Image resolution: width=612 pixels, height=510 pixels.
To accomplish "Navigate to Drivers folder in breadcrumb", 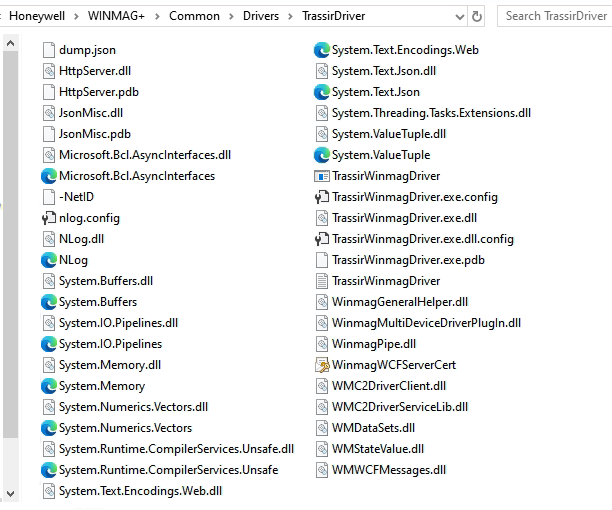I will coord(261,16).
